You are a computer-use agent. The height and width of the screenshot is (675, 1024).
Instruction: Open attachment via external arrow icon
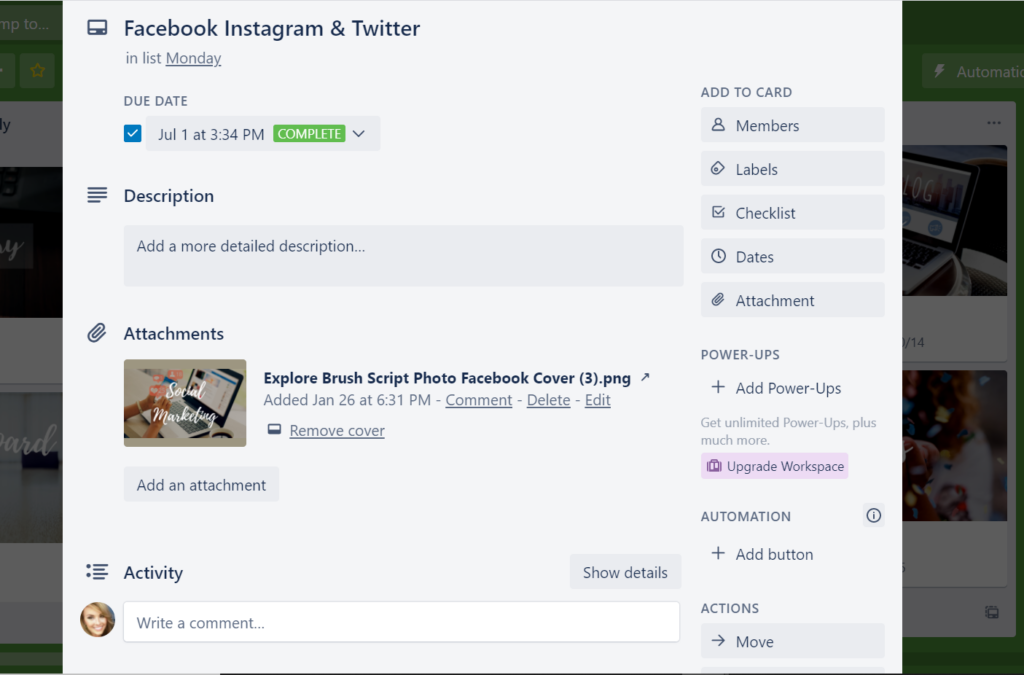coord(645,377)
